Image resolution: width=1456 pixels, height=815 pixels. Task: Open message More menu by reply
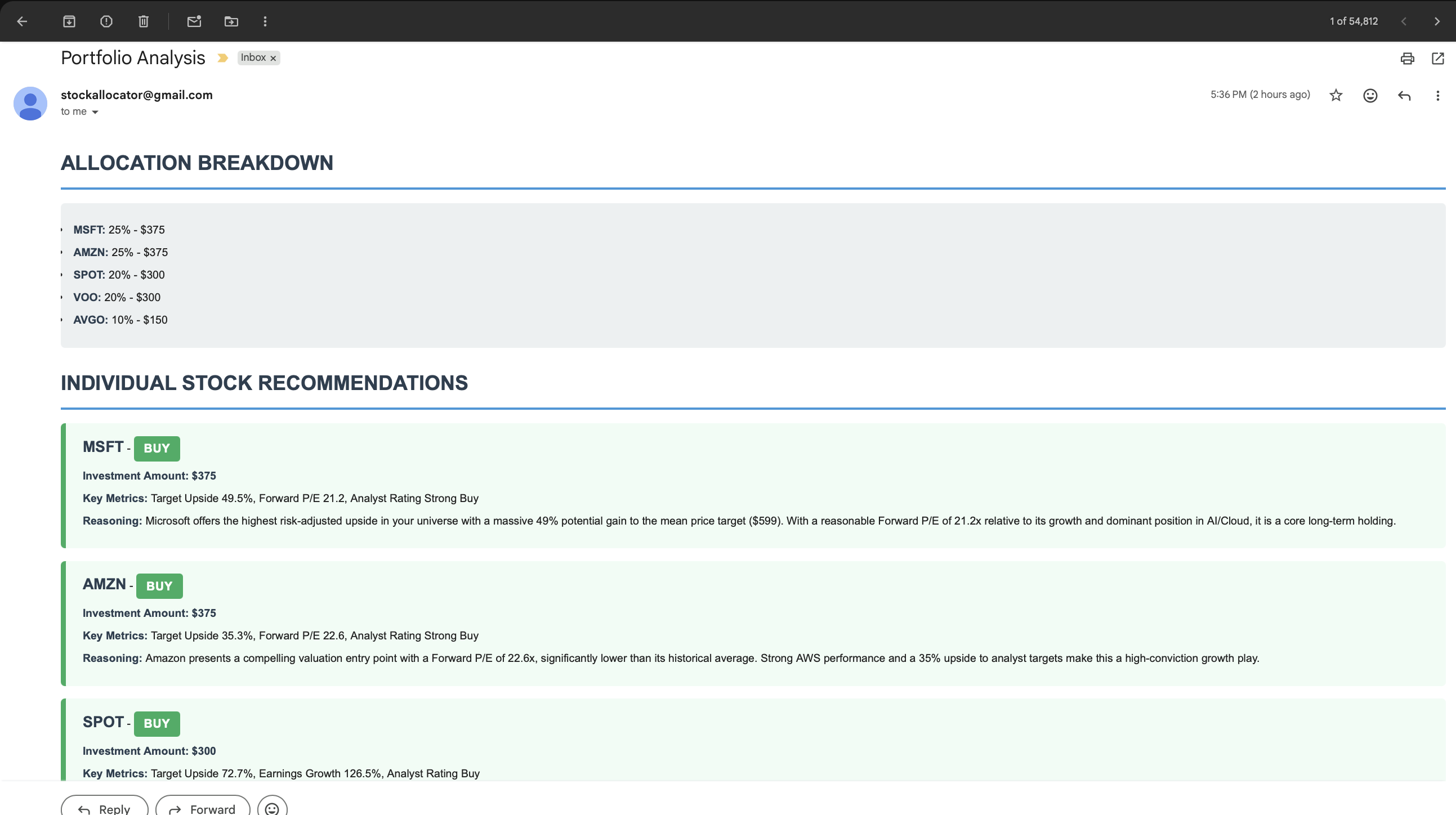(1437, 95)
